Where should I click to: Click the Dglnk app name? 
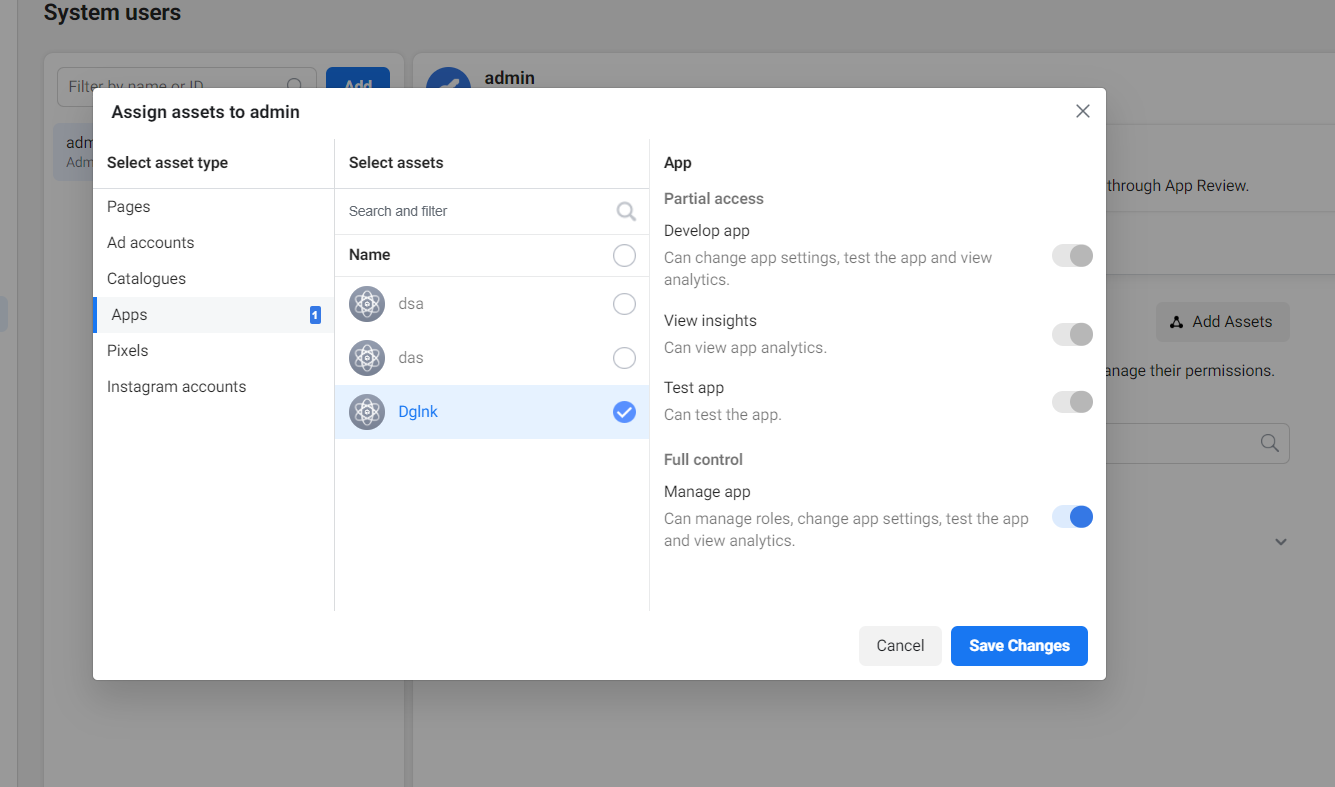tap(418, 412)
